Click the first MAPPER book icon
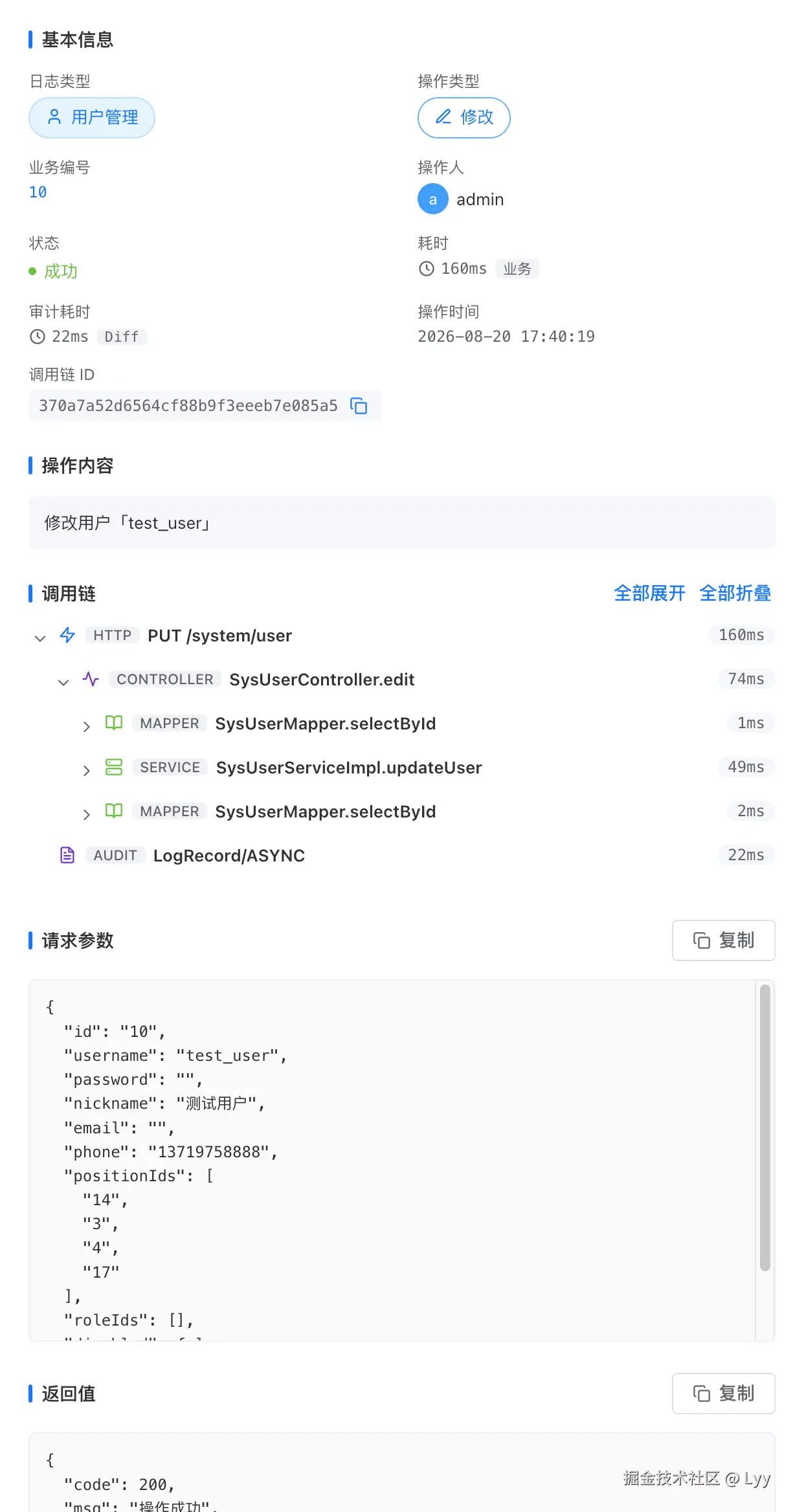 click(114, 723)
